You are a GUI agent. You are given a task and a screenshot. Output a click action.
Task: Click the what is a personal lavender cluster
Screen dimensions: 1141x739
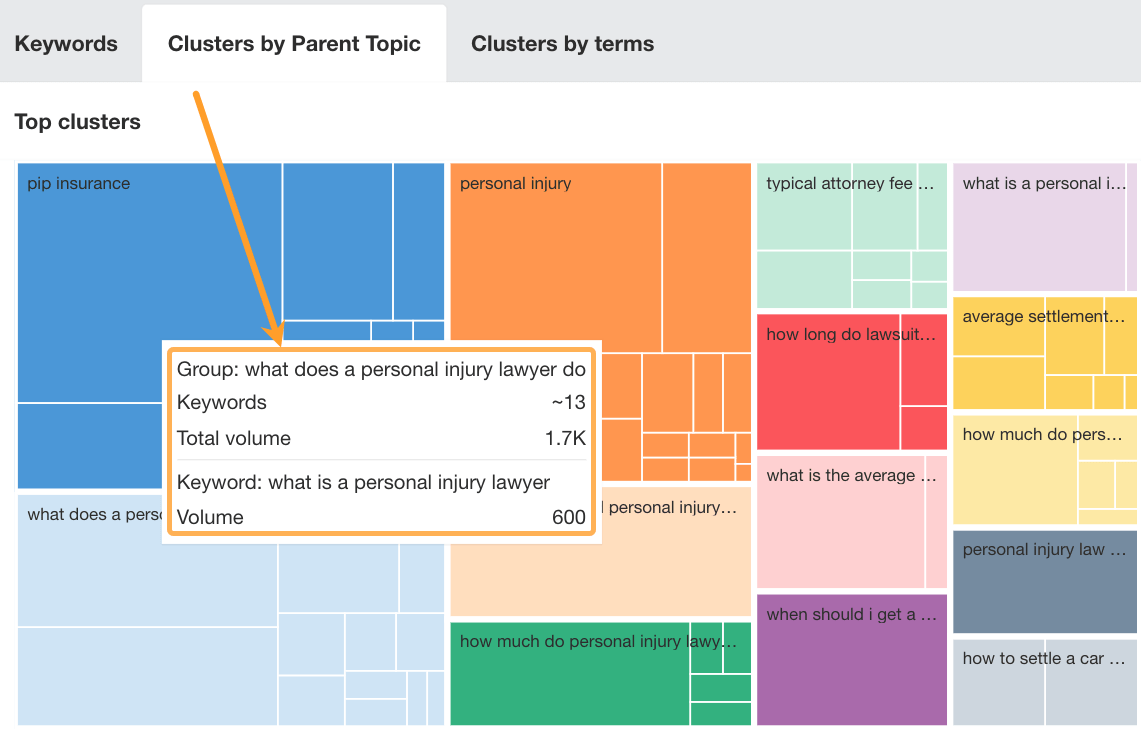tap(1040, 225)
